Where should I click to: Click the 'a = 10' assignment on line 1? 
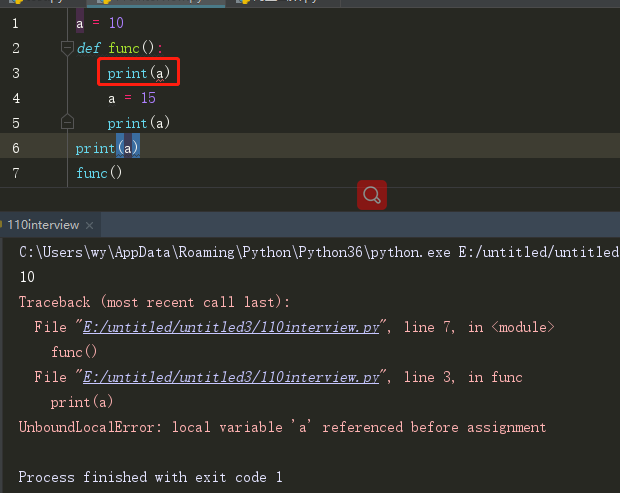100,22
